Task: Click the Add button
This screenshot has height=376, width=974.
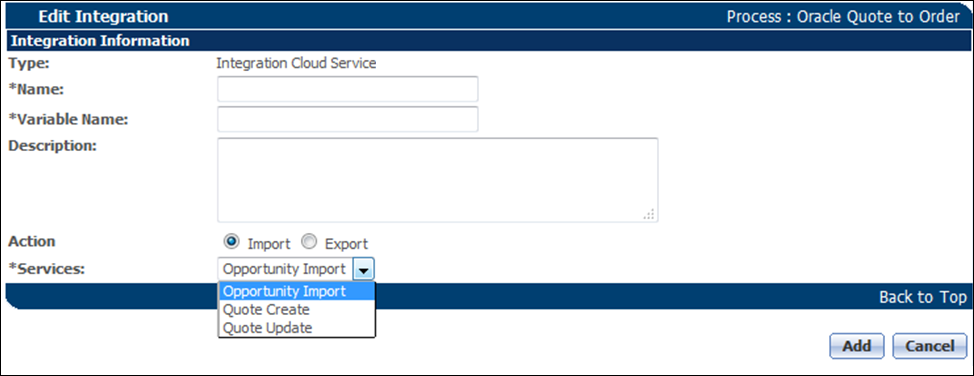Action: pos(857,346)
